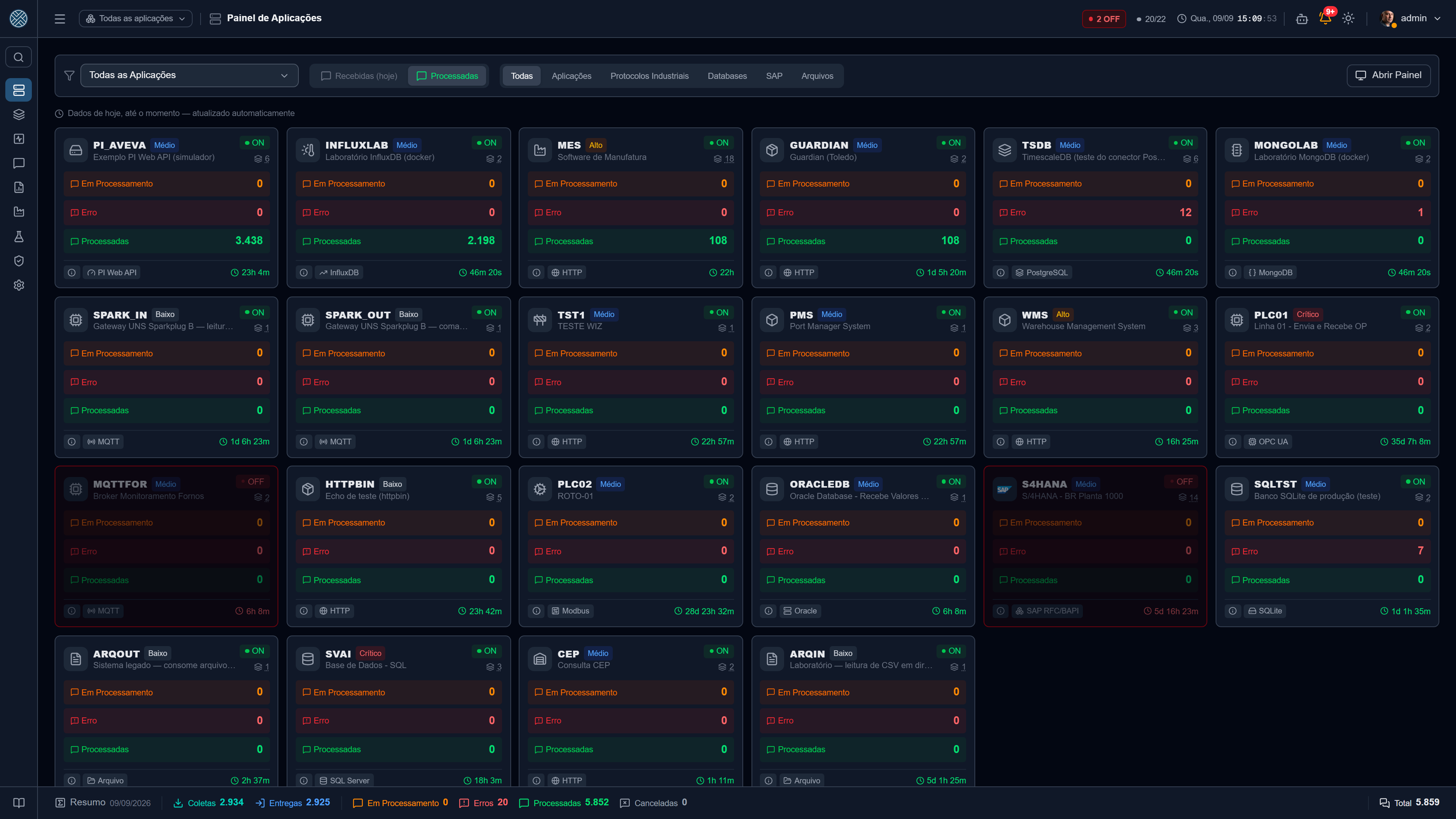
Task: Click the PostgreSQL tag on TSDB card
Action: 1041,273
